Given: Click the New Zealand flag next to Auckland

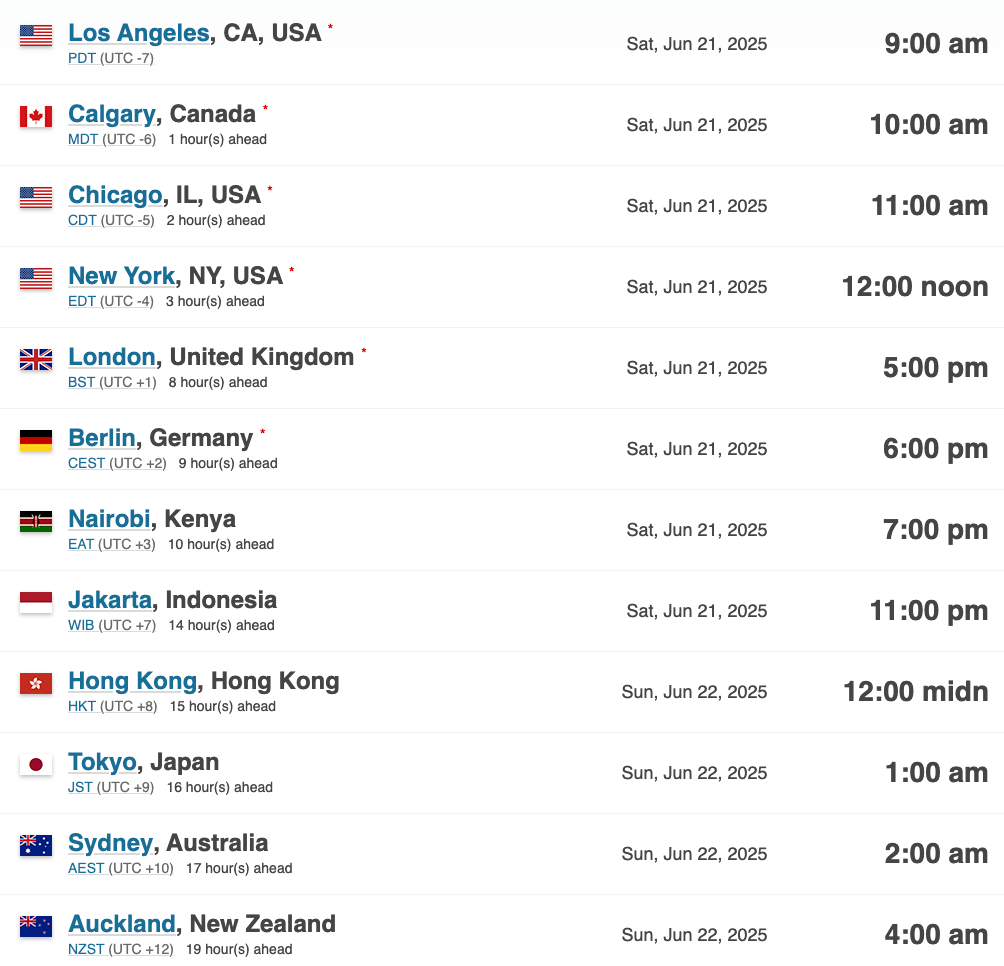Looking at the screenshot, I should point(36,926).
